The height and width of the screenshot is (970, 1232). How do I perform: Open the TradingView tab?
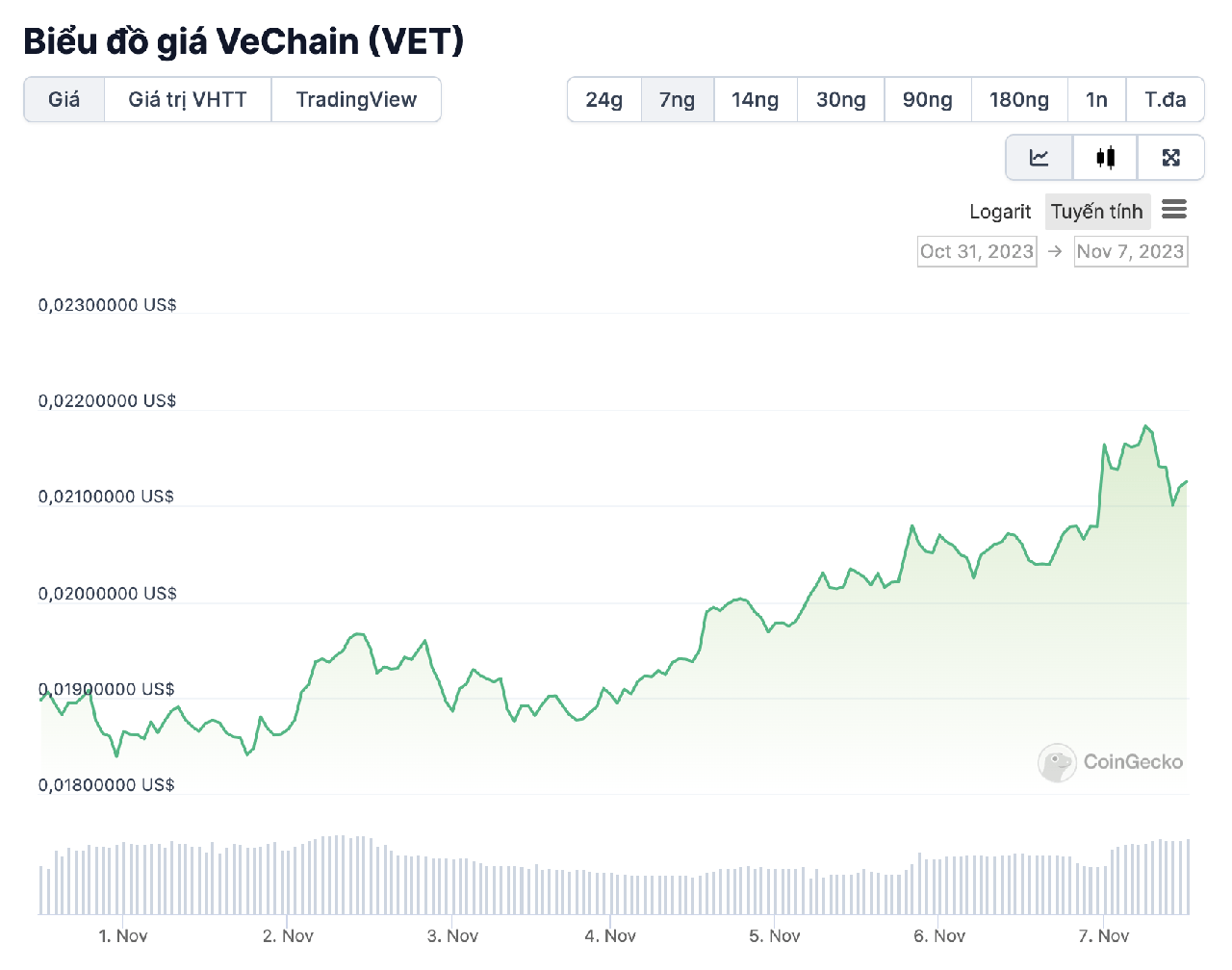point(356,99)
